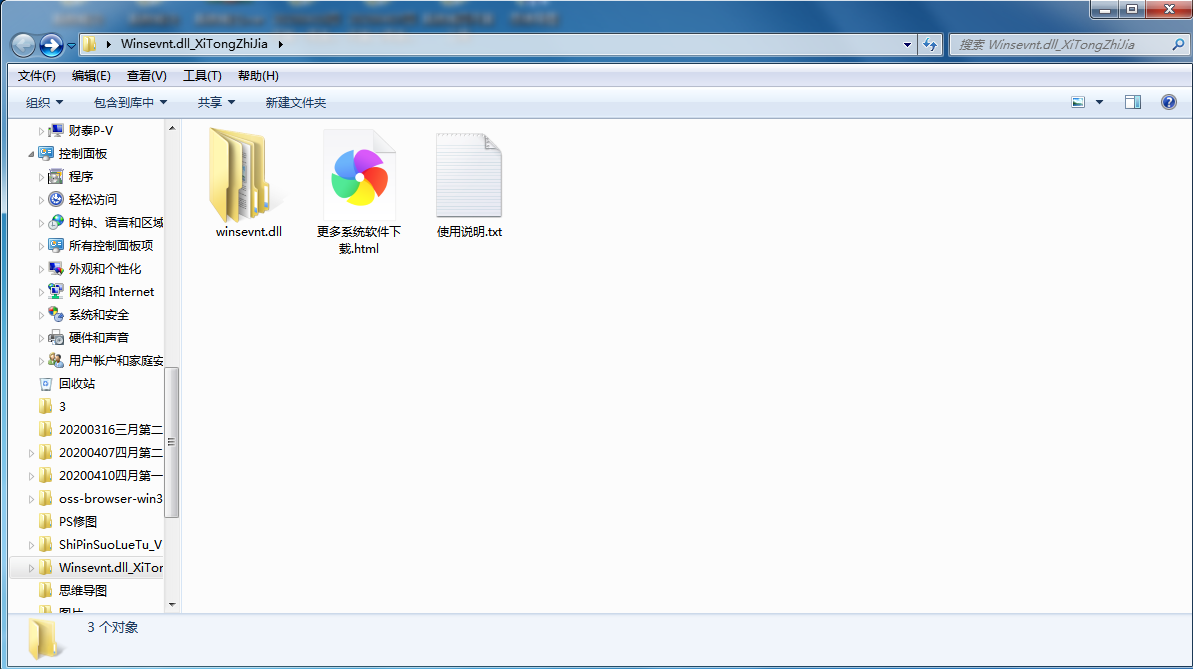This screenshot has height=669, width=1193.
Task: Open the 共享 dropdown
Action: (216, 102)
